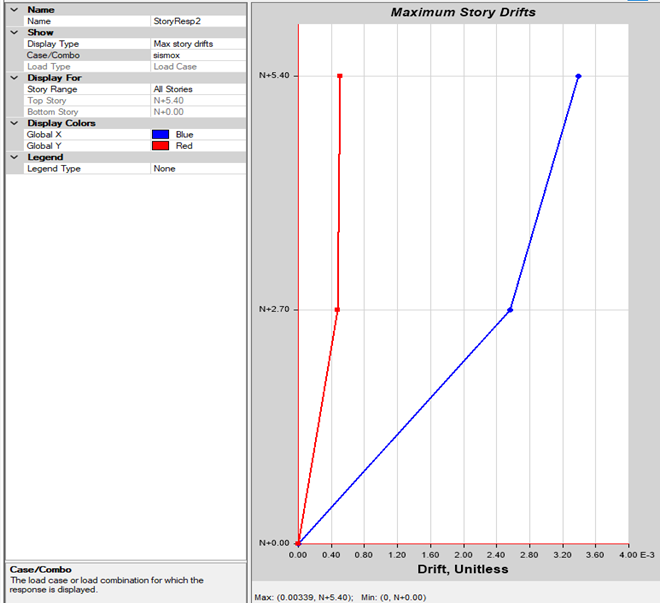Pick the Global X blue color swatch
Screen dimensions: 660x603
tap(160, 134)
